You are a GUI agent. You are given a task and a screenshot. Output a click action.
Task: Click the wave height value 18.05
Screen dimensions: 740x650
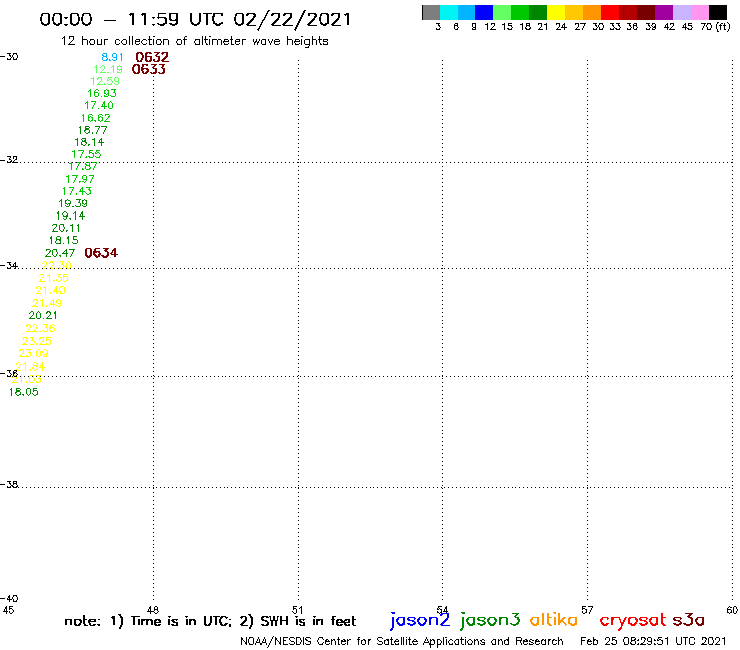(x=24, y=392)
